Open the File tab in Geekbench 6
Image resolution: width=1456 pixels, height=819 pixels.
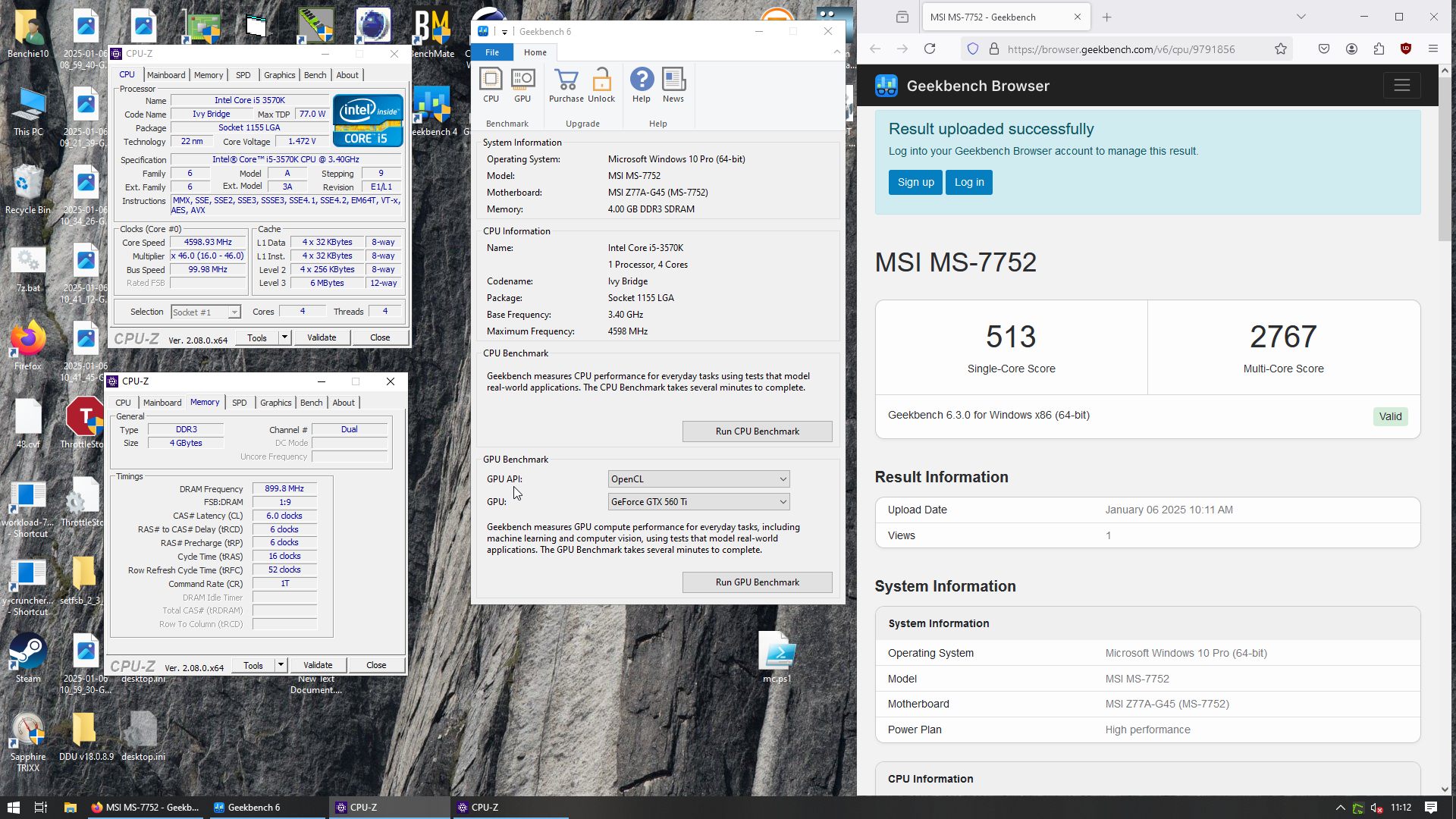(x=492, y=52)
